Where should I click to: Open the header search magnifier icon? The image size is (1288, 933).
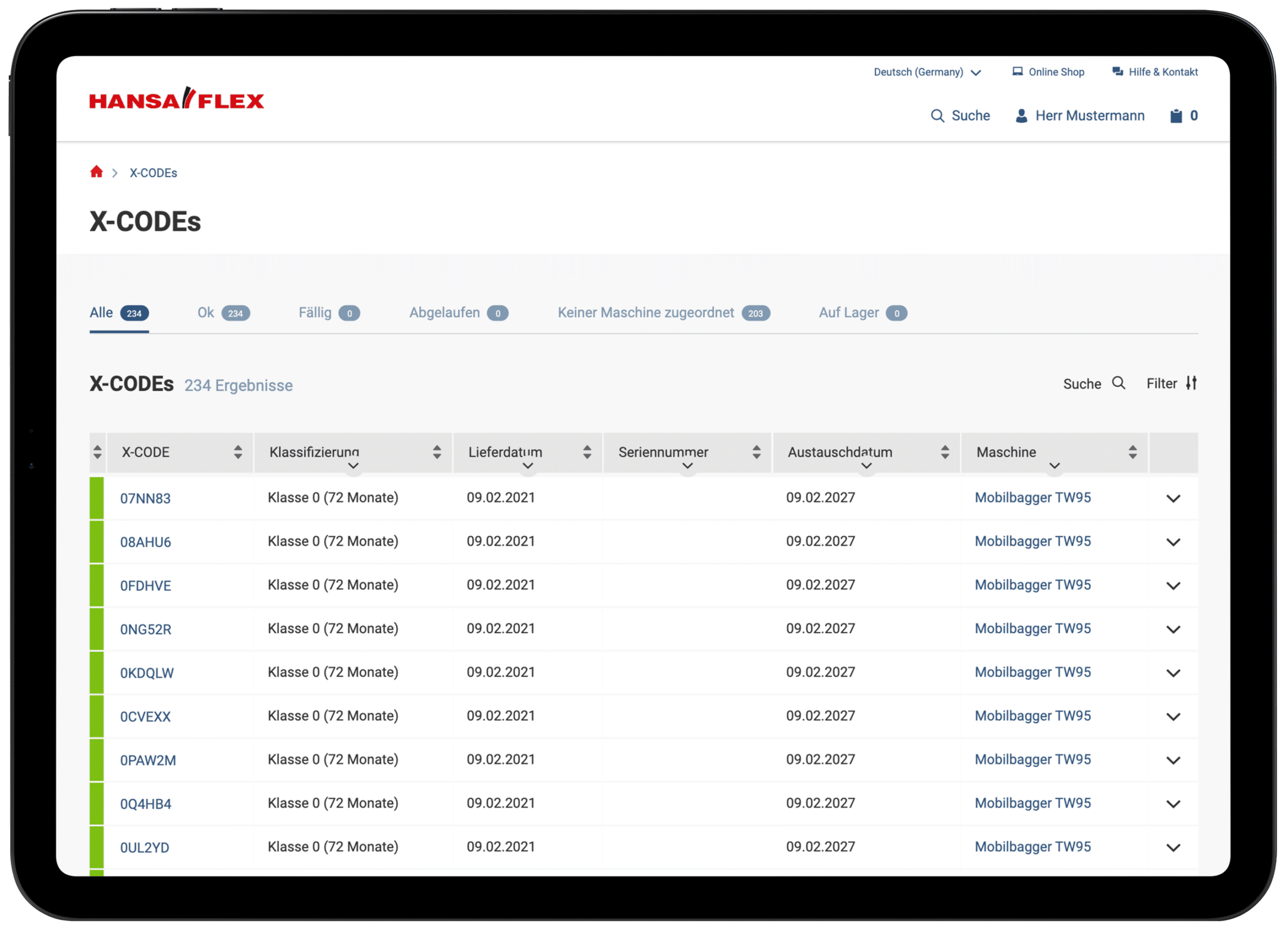pos(937,116)
